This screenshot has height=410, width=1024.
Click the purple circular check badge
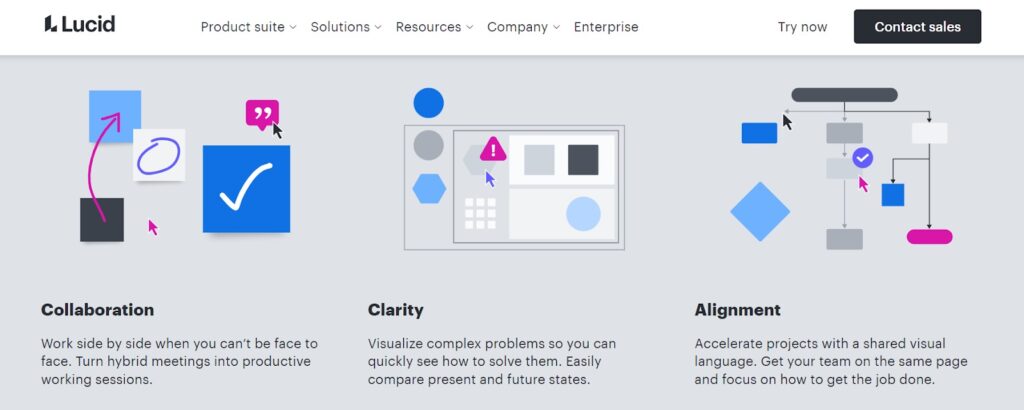pos(863,157)
